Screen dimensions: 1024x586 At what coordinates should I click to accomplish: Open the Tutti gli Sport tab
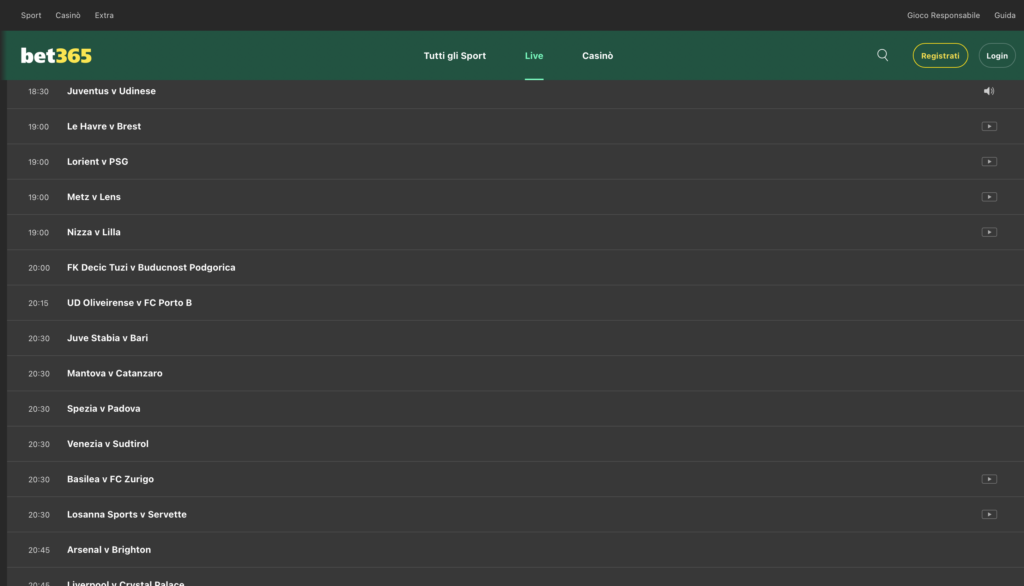455,56
